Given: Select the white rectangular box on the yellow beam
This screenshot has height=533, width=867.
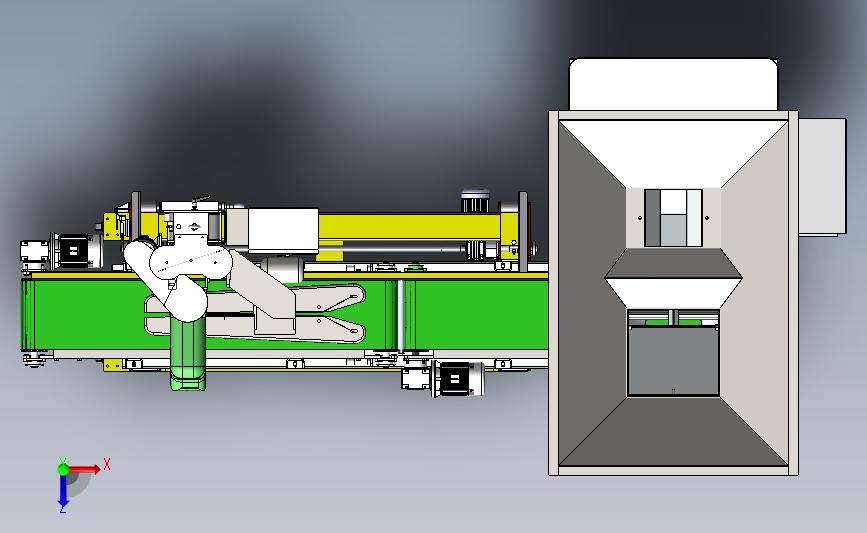Looking at the screenshot, I should [x=283, y=230].
